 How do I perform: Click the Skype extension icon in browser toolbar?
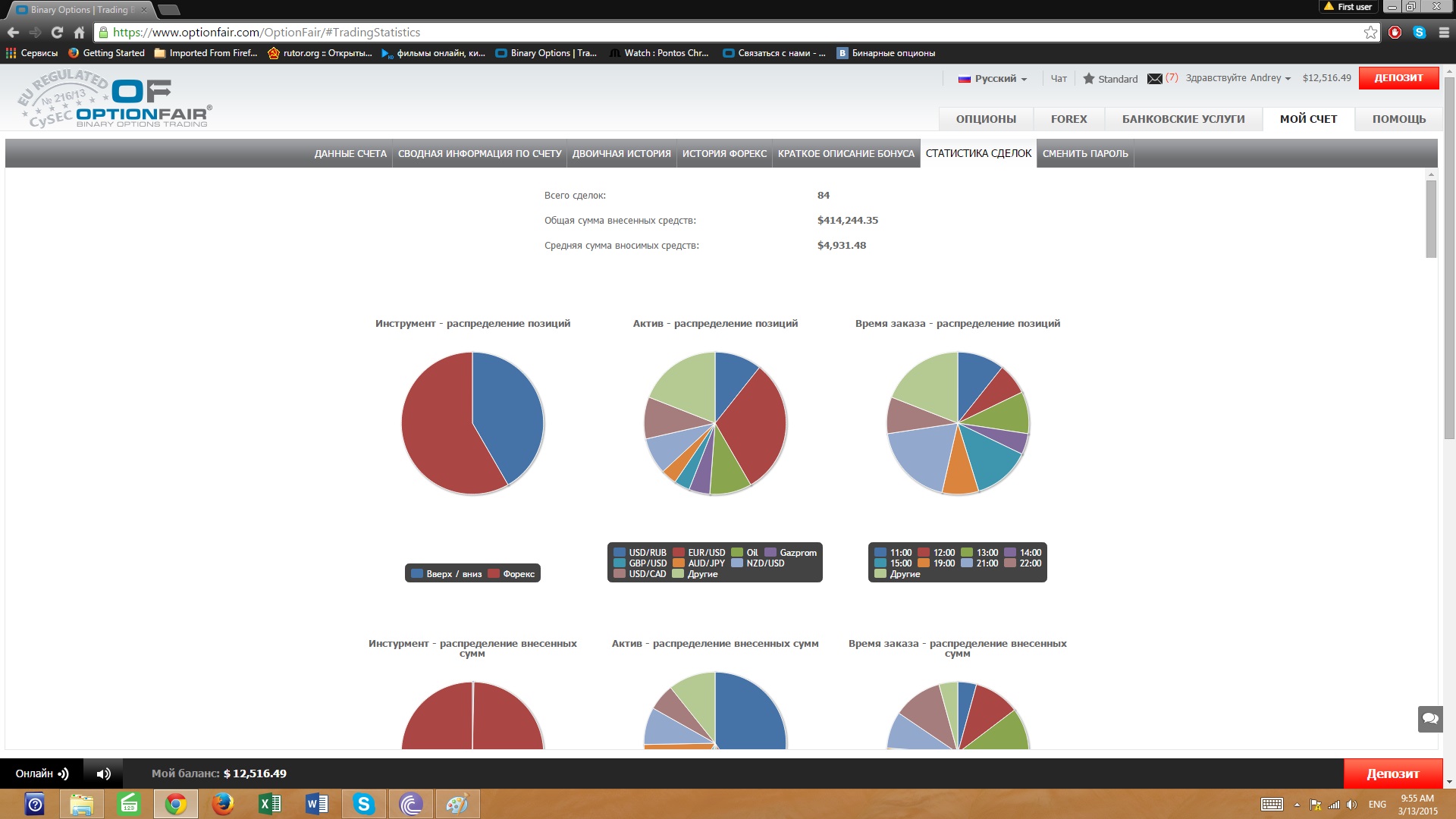[x=1420, y=33]
